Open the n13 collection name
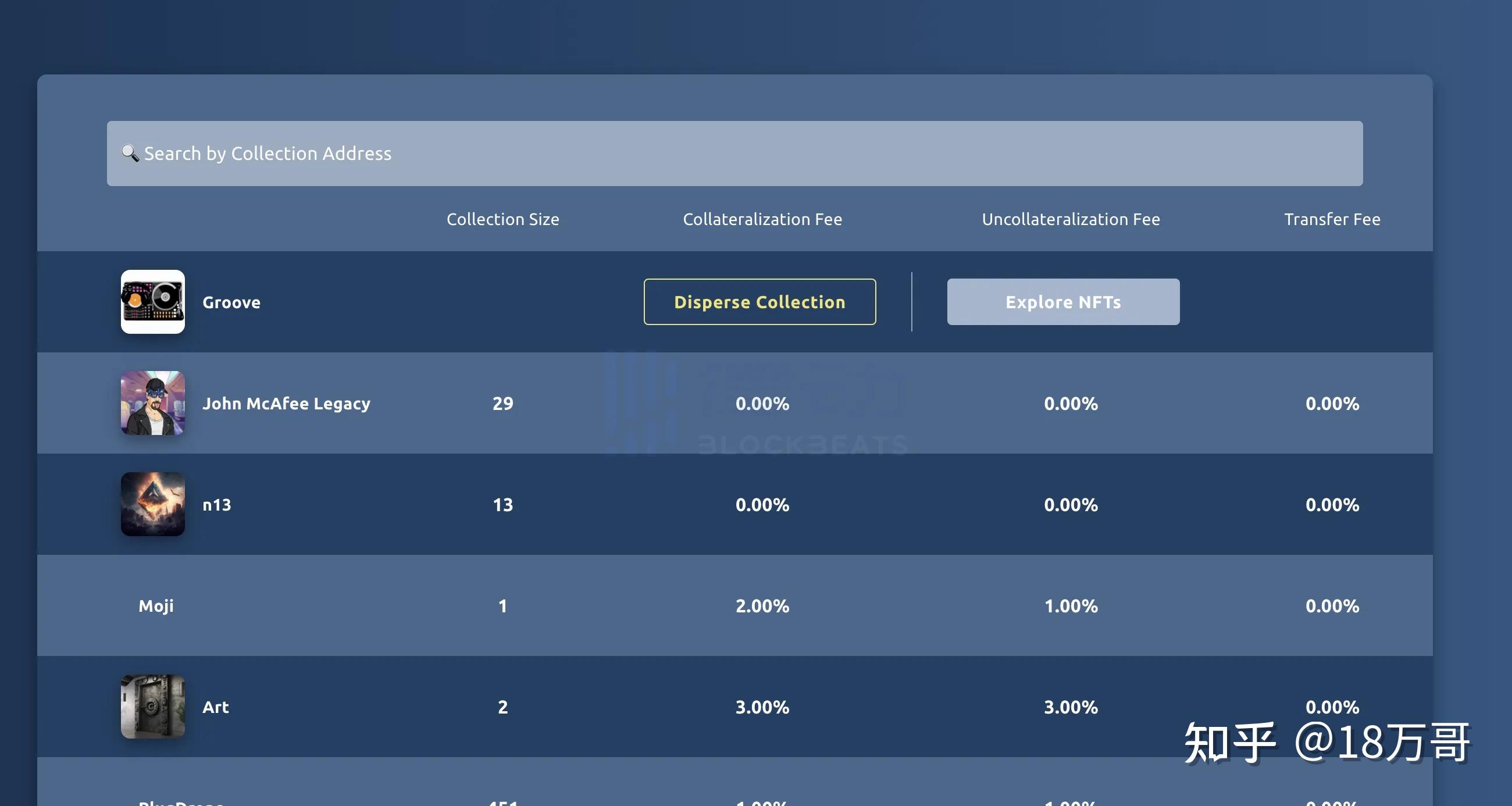This screenshot has width=1512, height=806. point(216,505)
